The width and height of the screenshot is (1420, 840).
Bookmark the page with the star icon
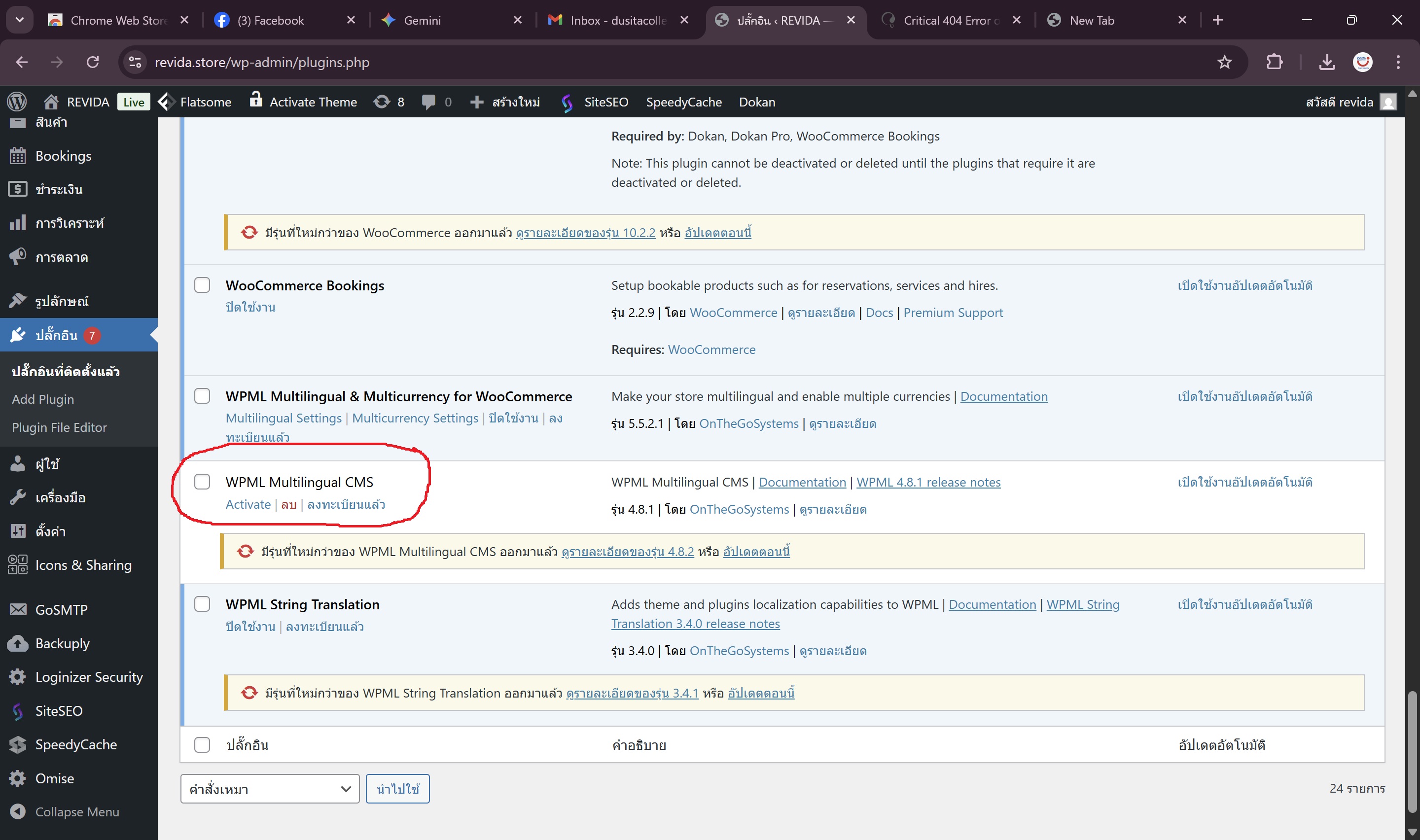(1224, 62)
